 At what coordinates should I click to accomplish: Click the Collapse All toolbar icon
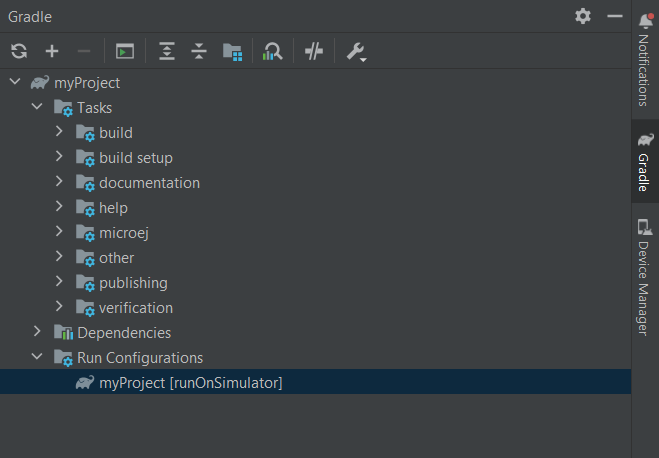198,52
